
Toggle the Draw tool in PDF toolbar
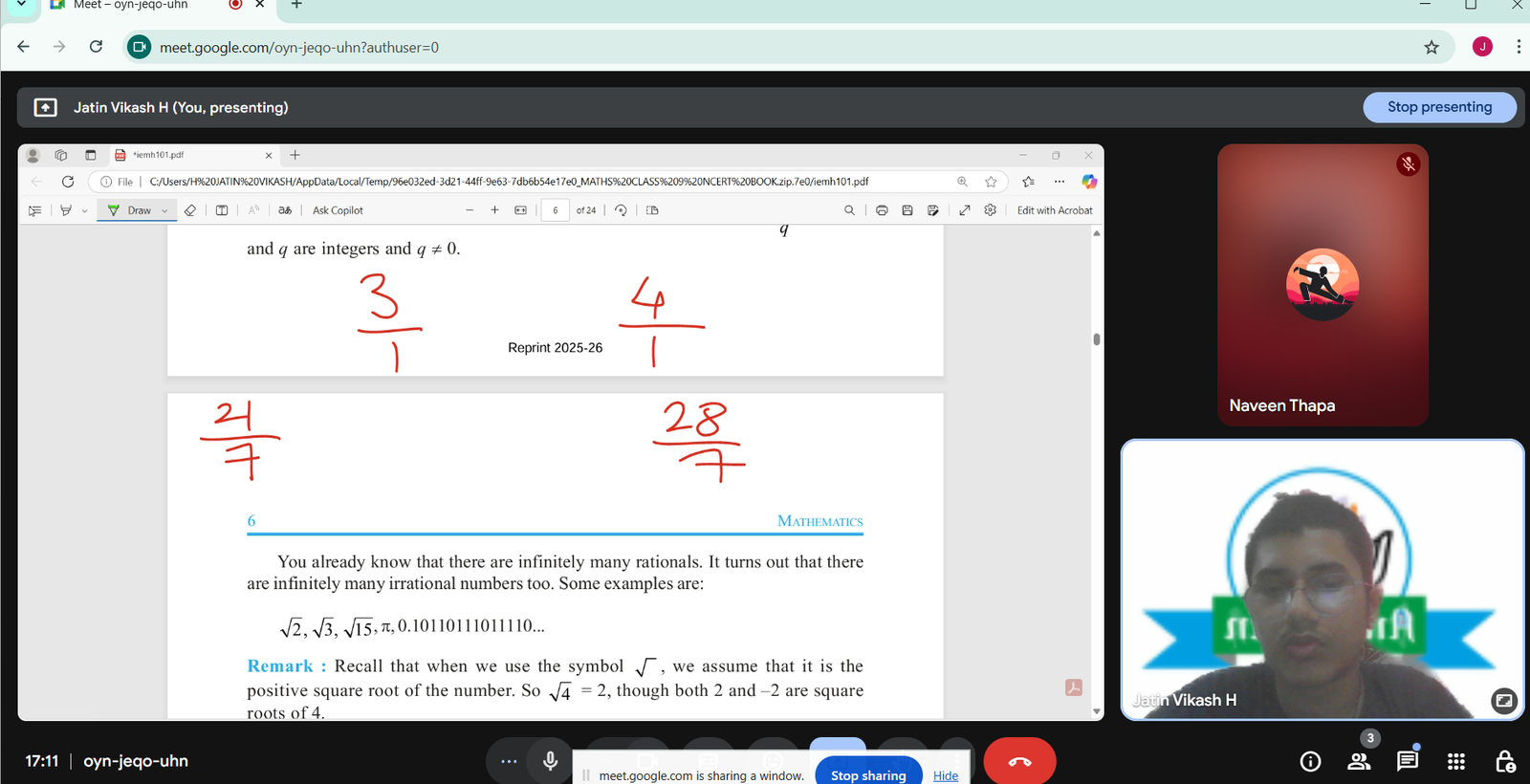click(x=130, y=210)
